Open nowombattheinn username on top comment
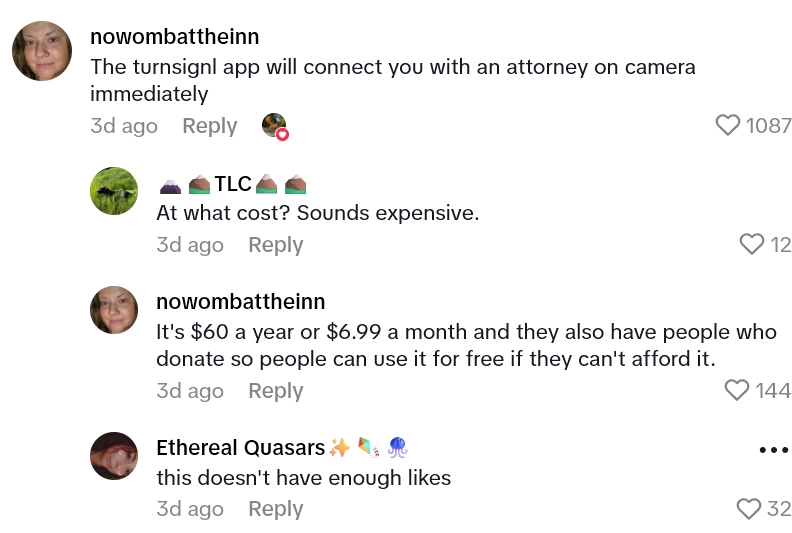Image resolution: width=792 pixels, height=533 pixels. point(174,37)
